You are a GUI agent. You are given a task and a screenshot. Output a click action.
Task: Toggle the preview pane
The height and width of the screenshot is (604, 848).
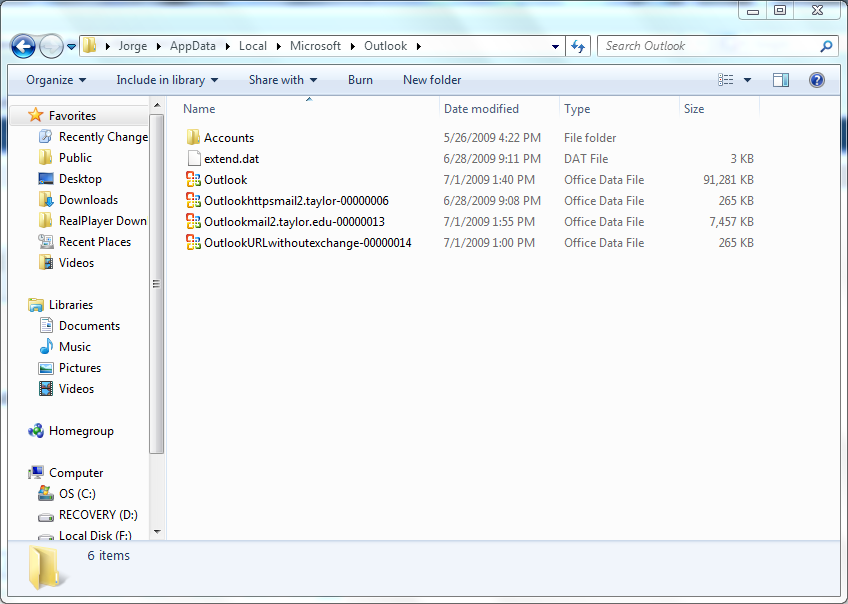point(780,80)
